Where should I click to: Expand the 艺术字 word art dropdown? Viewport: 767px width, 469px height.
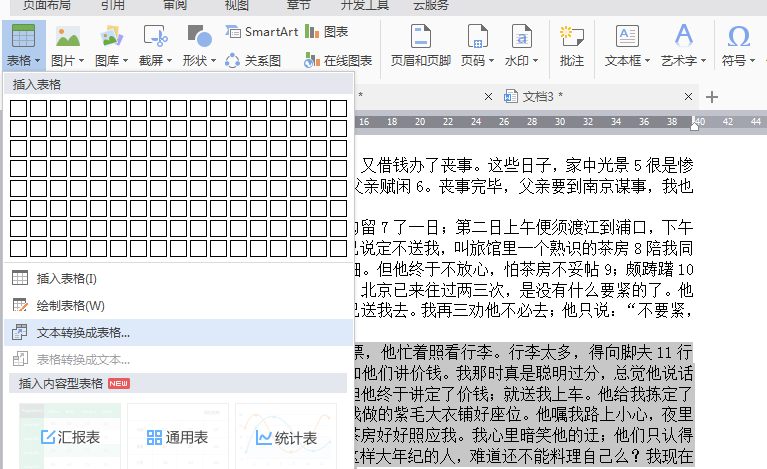coord(703,61)
